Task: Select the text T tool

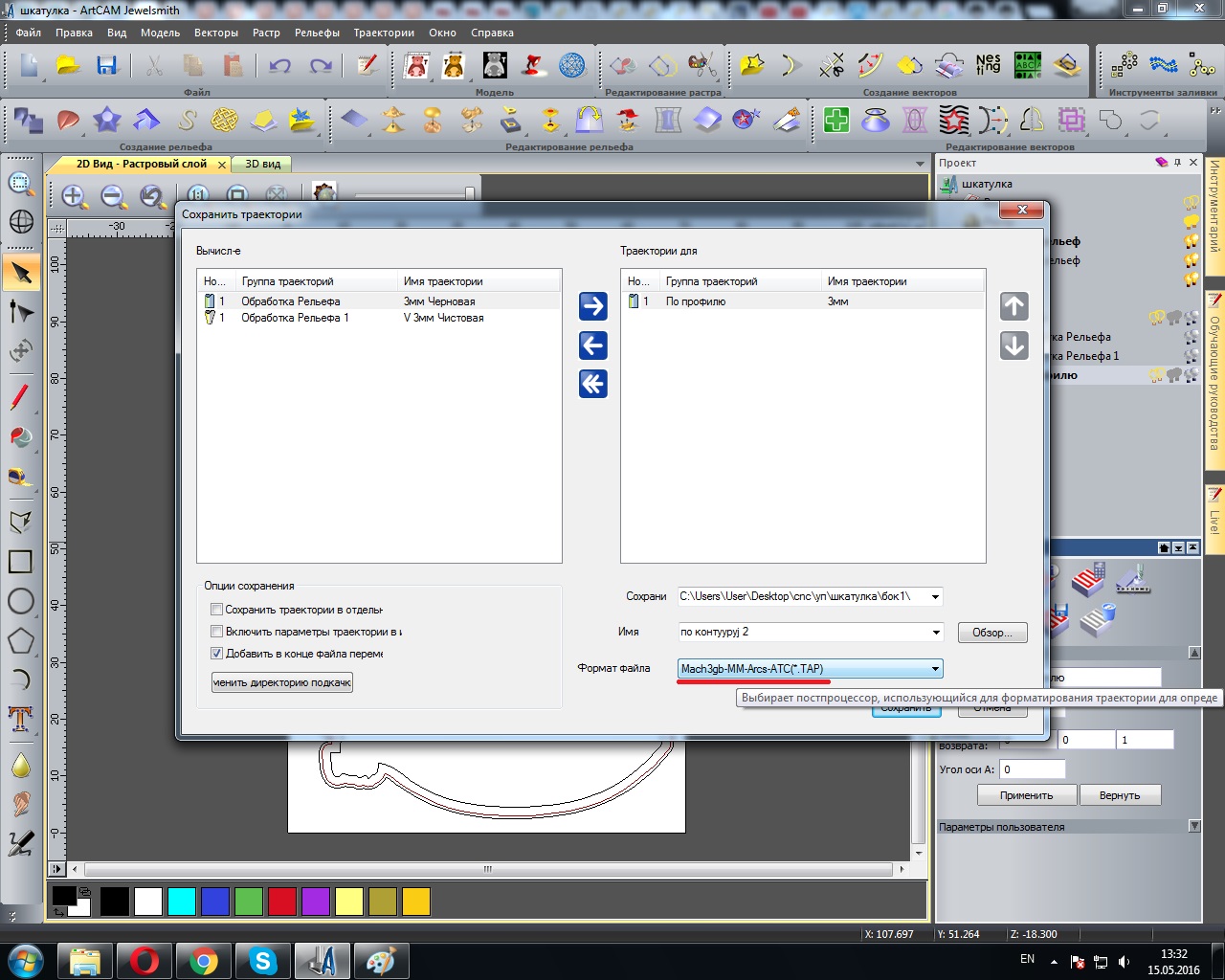Action: tap(21, 719)
